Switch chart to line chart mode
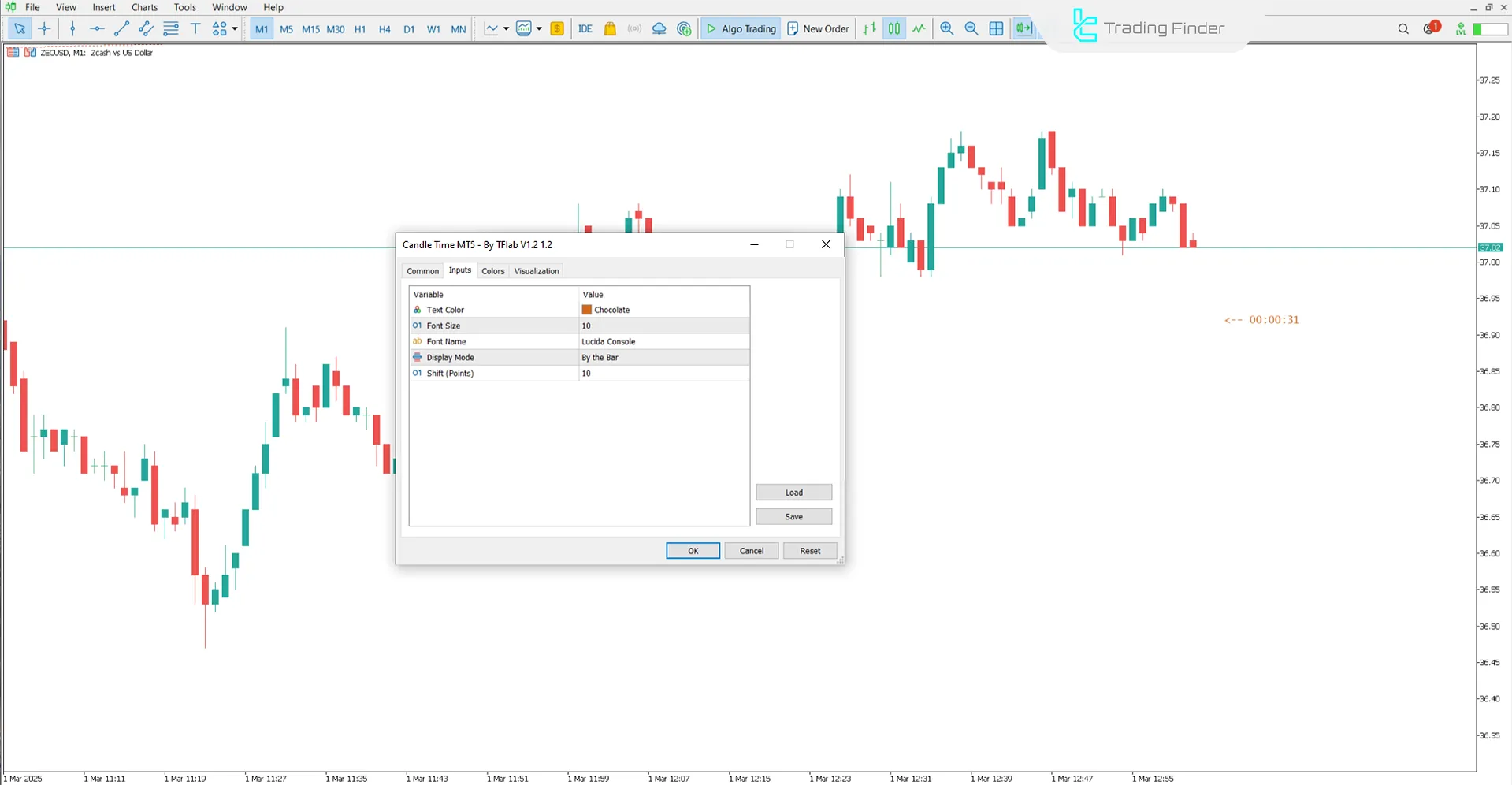This screenshot has width=1512, height=785. (x=919, y=28)
